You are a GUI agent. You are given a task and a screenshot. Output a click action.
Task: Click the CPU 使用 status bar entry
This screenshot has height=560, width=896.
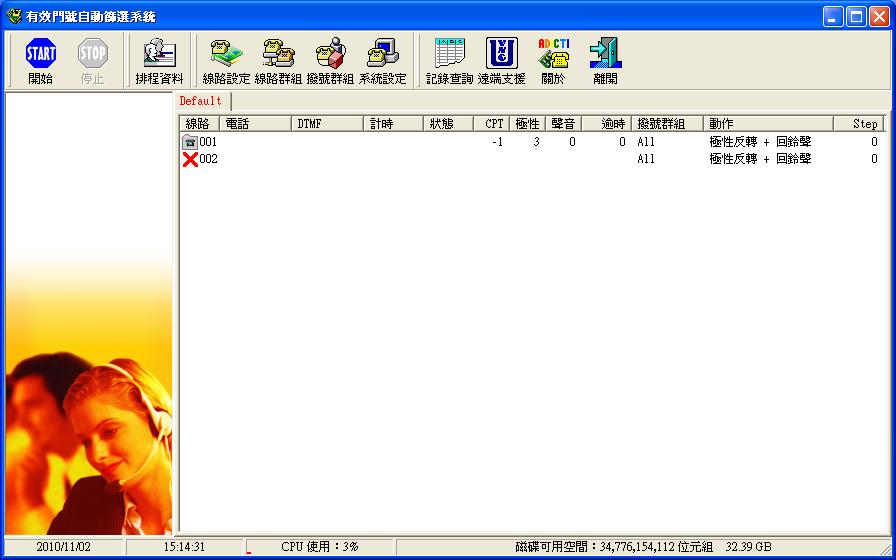pyautogui.click(x=319, y=547)
